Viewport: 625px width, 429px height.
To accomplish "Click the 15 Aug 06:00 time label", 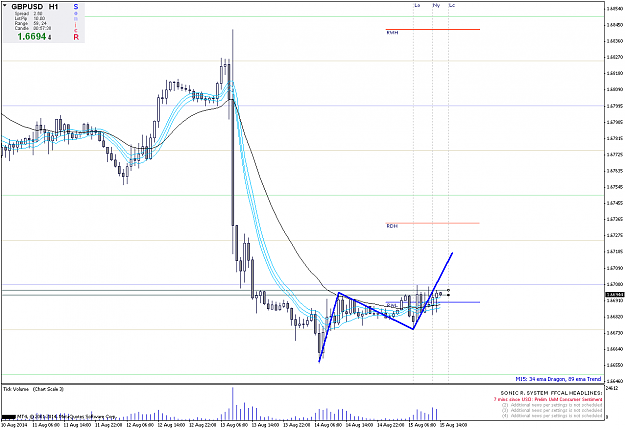I will pyautogui.click(x=423, y=425).
